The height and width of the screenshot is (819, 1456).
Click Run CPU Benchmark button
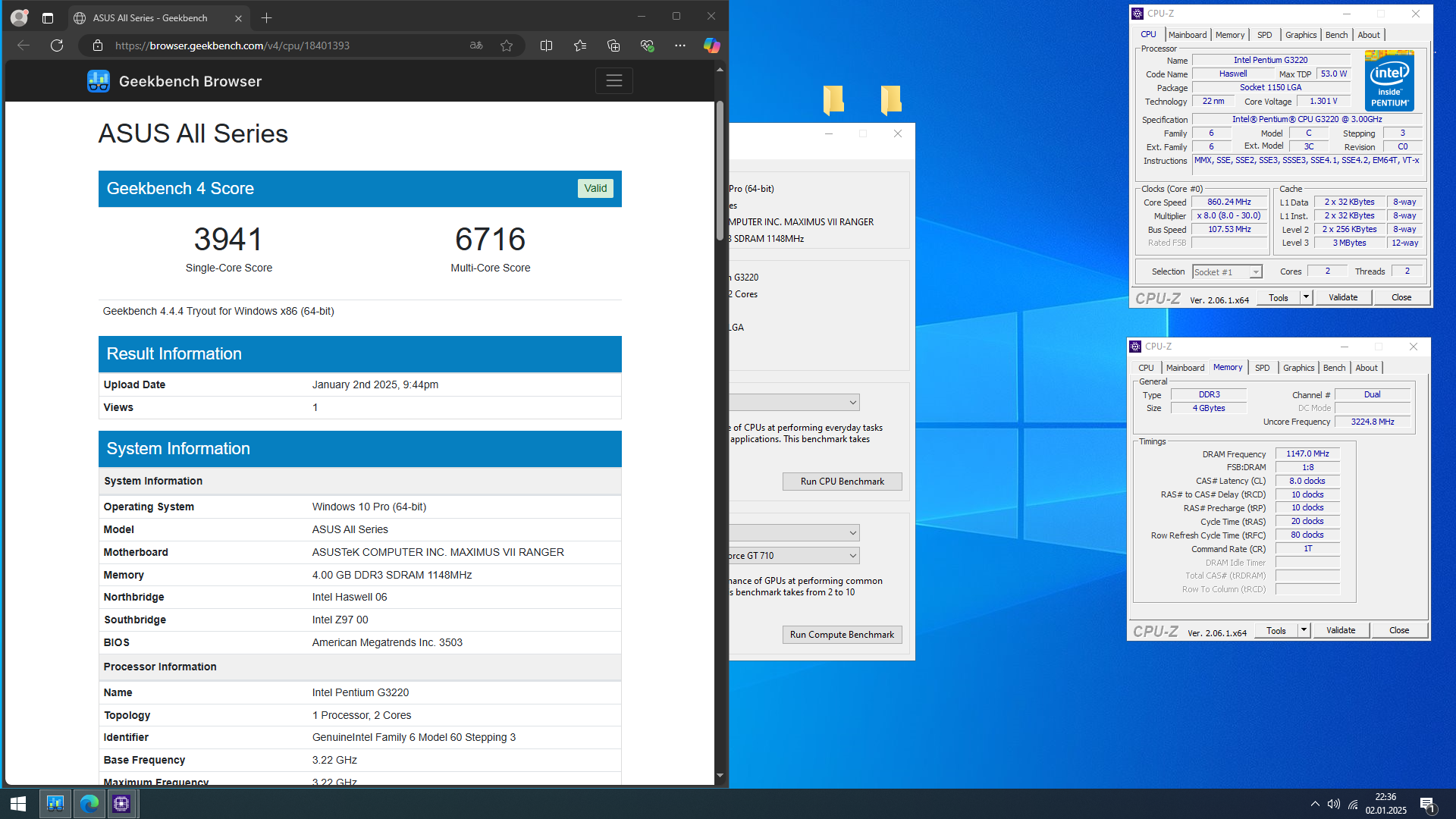[x=842, y=482]
